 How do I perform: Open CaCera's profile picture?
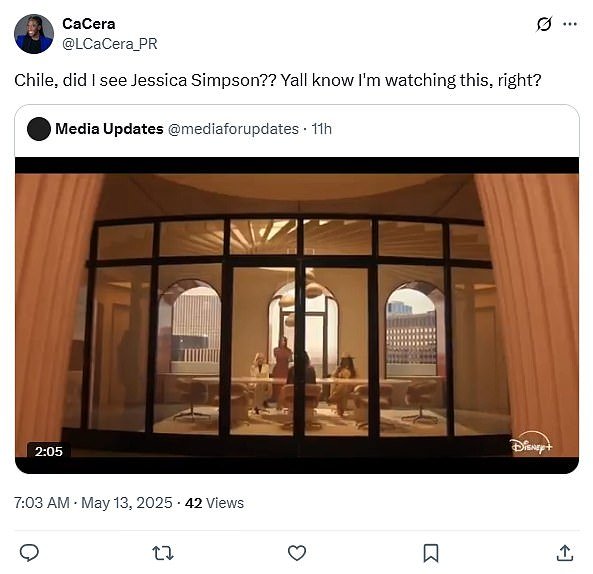pyautogui.click(x=34, y=34)
